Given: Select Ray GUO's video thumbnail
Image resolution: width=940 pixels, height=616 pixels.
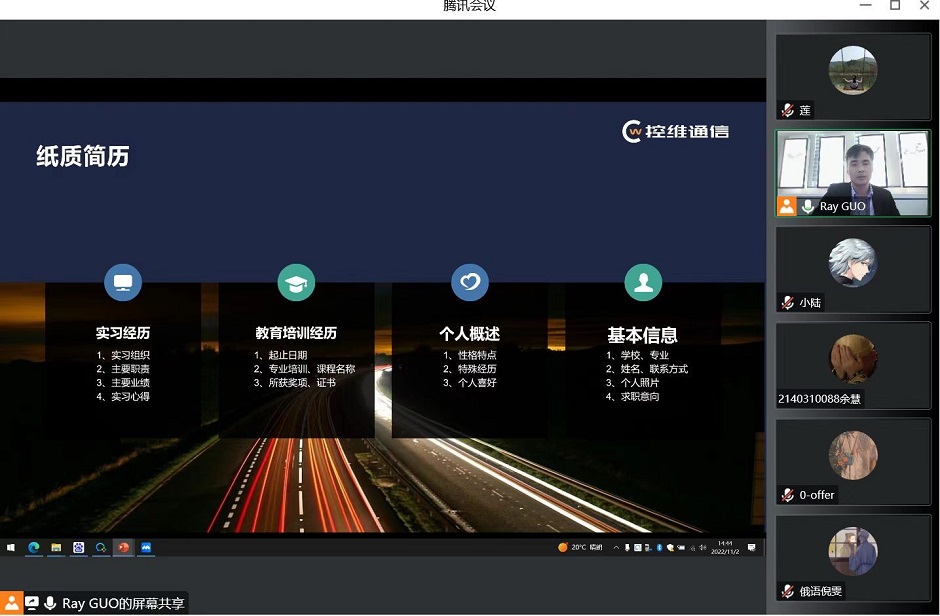Looking at the screenshot, I should click(853, 173).
